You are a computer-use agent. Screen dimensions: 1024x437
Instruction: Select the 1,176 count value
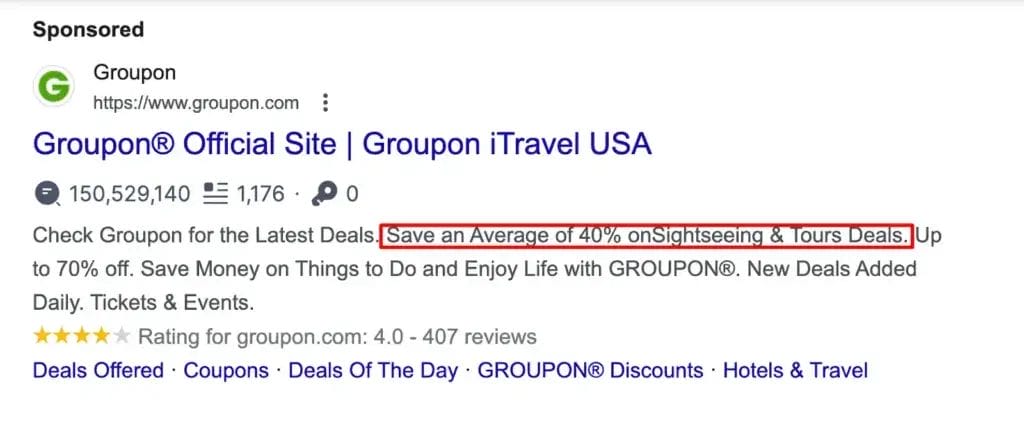coord(261,194)
